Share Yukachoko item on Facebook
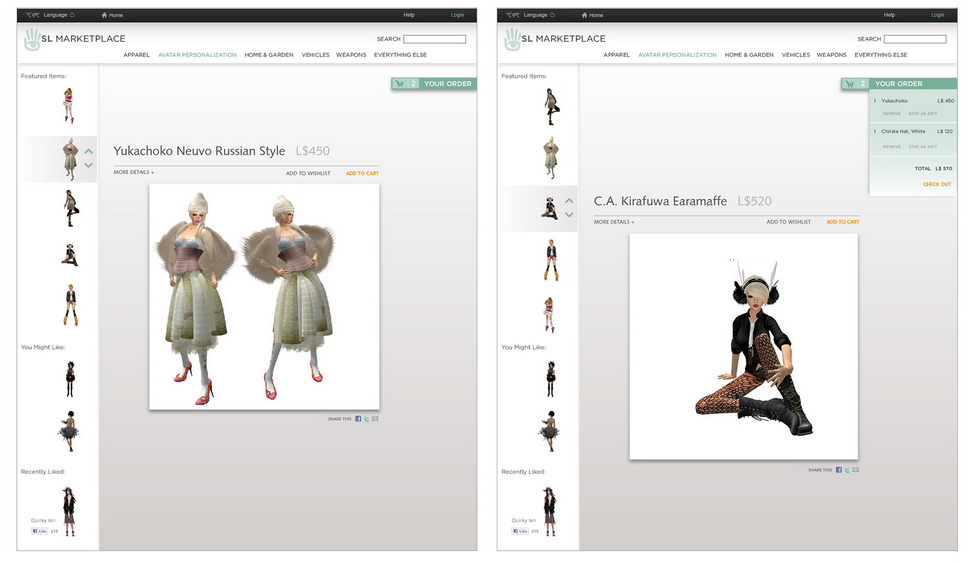This screenshot has width=975, height=564. point(358,419)
